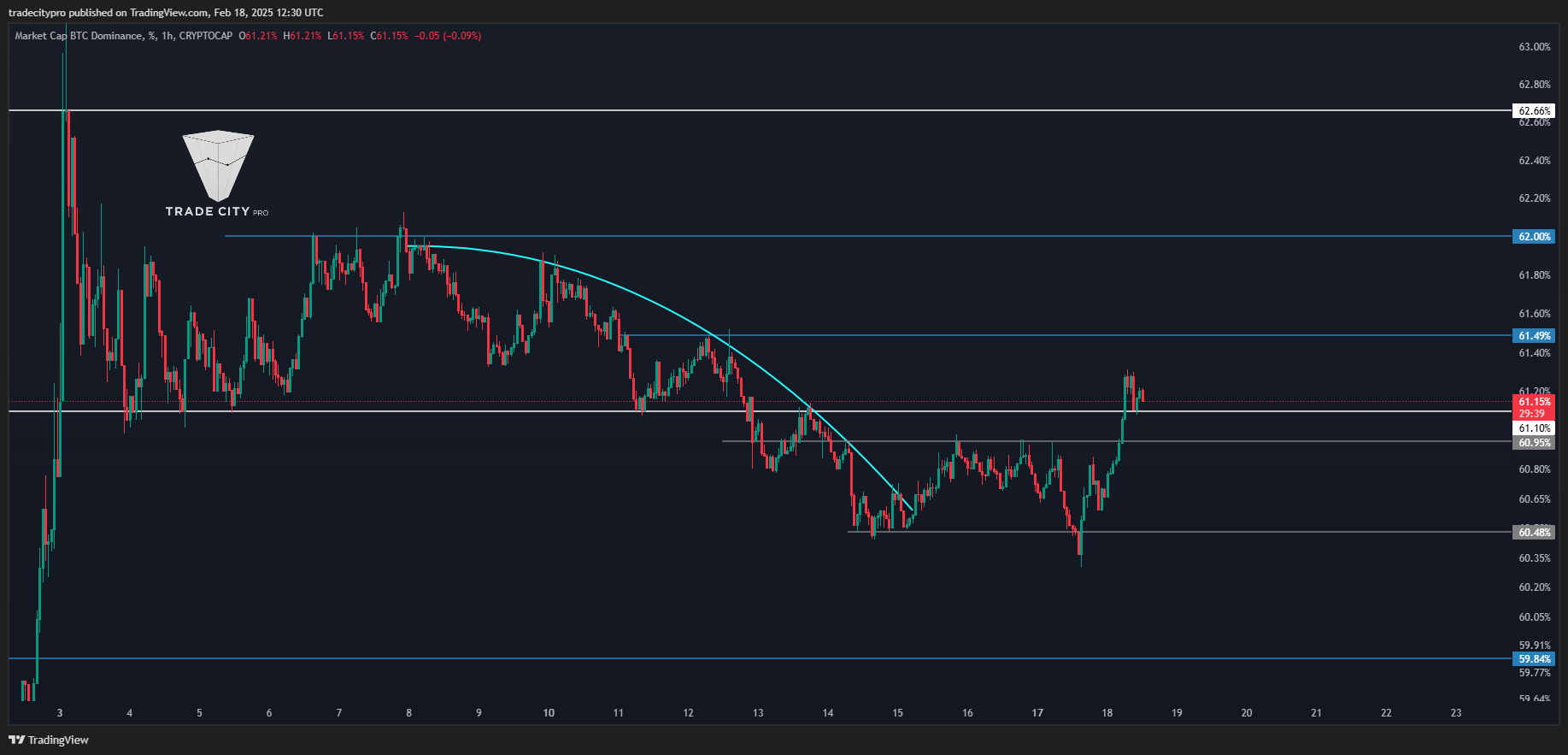Click the gray 60.48% price label
The height and width of the screenshot is (755, 1568).
[x=1534, y=533]
